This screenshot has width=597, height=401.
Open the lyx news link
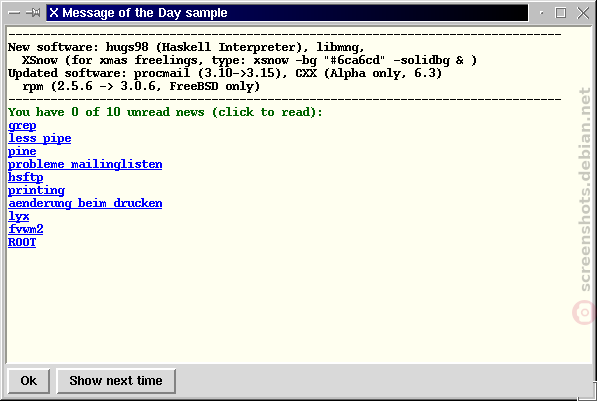point(19,216)
